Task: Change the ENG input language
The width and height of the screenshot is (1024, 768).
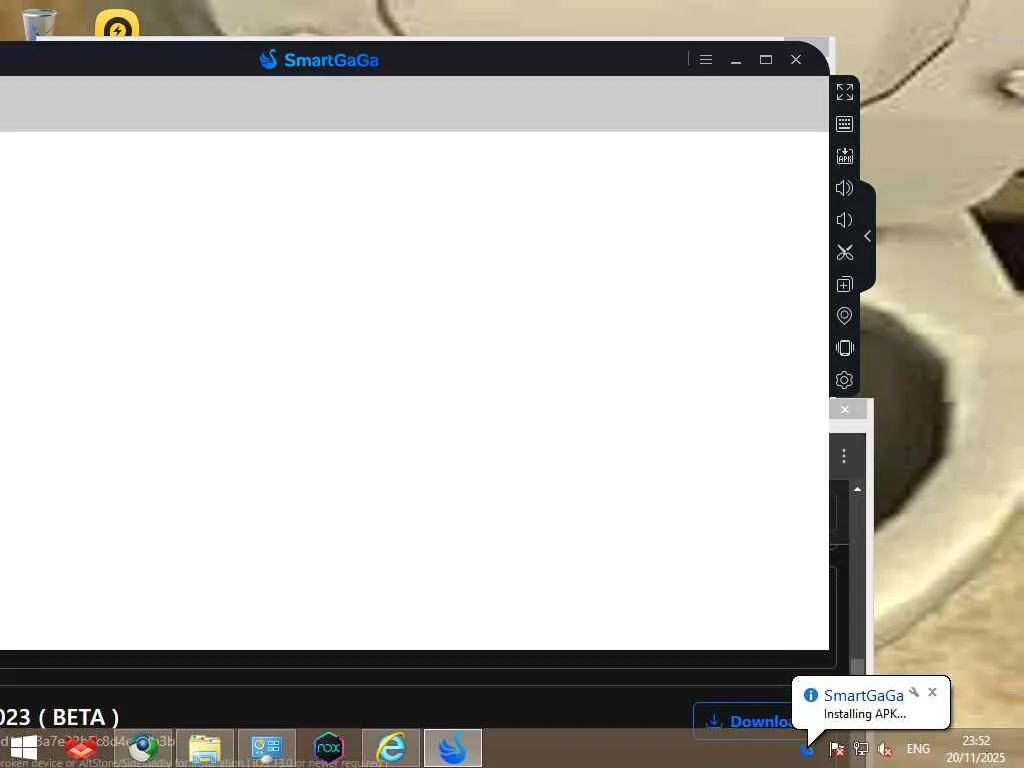Action: point(918,749)
